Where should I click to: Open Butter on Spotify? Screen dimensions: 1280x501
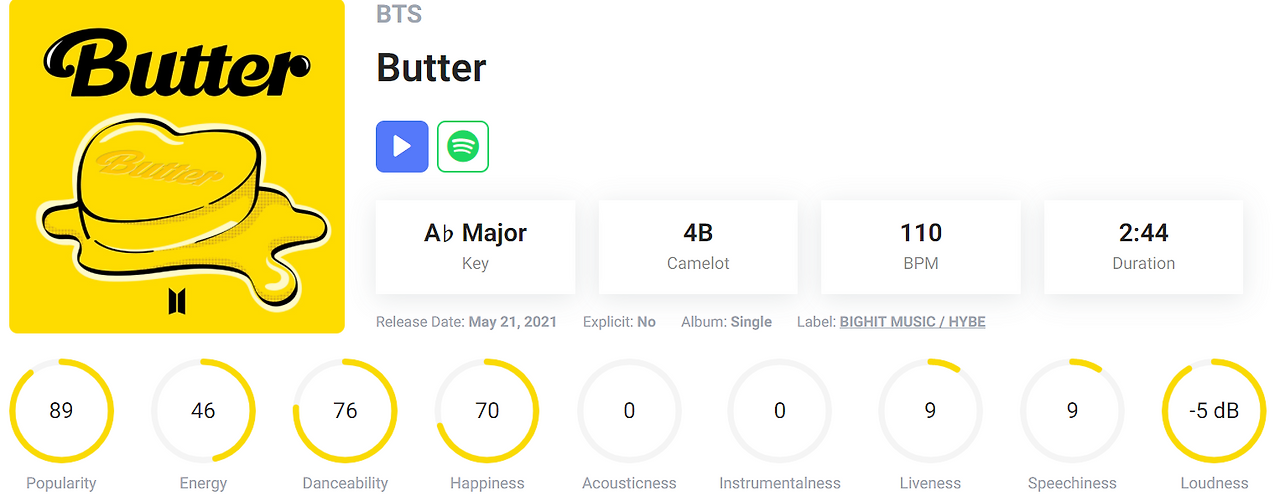tap(463, 146)
